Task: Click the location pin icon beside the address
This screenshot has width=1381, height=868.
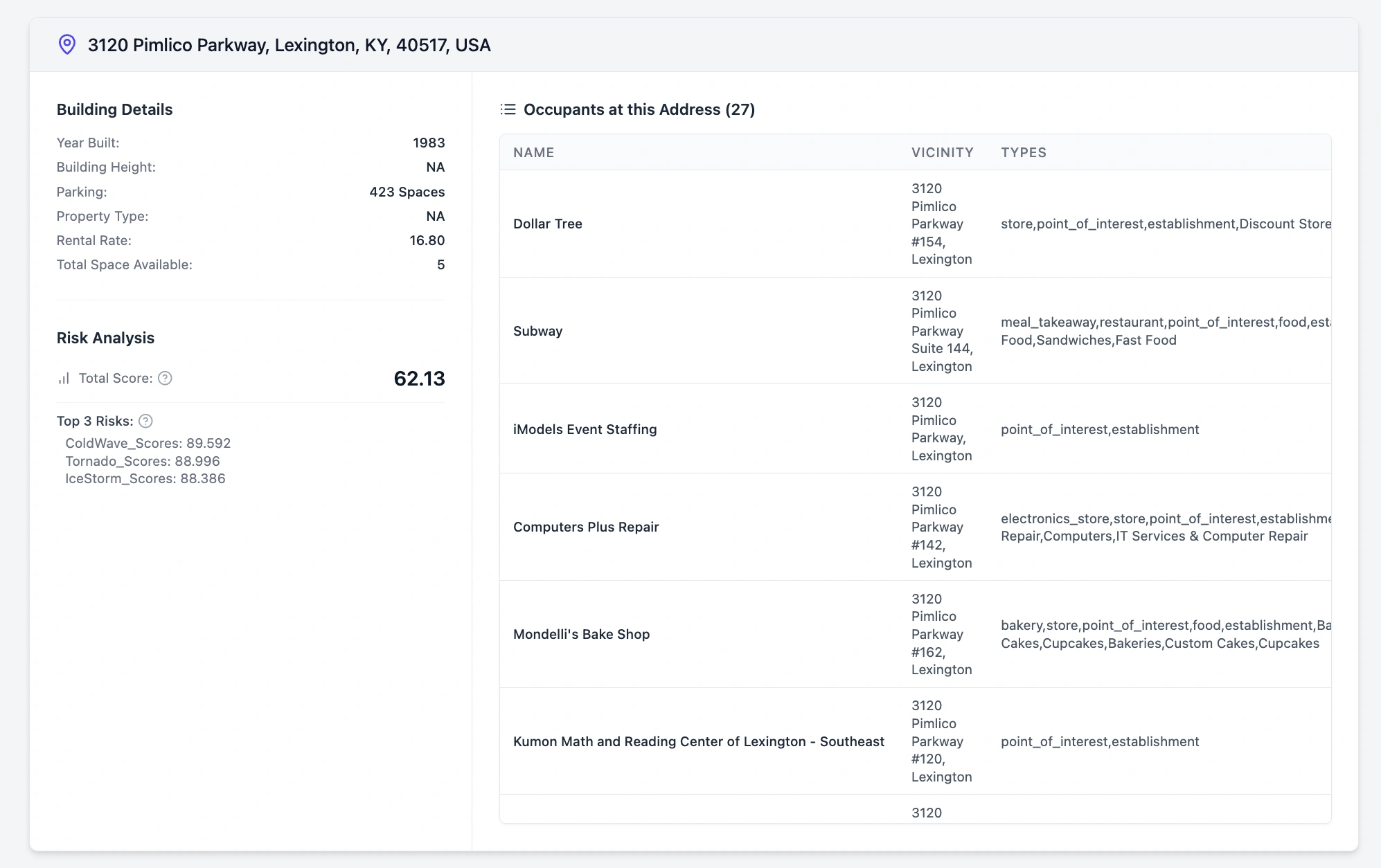Action: coord(67,45)
